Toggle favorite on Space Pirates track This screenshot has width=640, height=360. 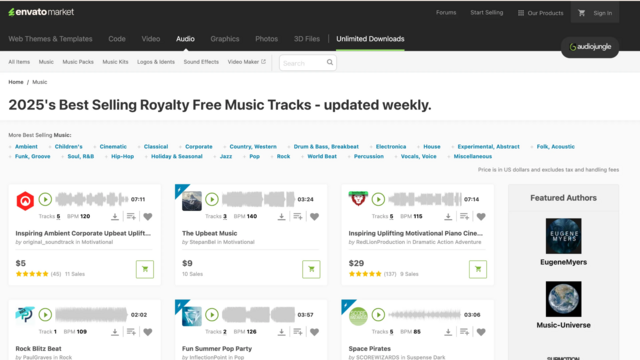point(481,332)
